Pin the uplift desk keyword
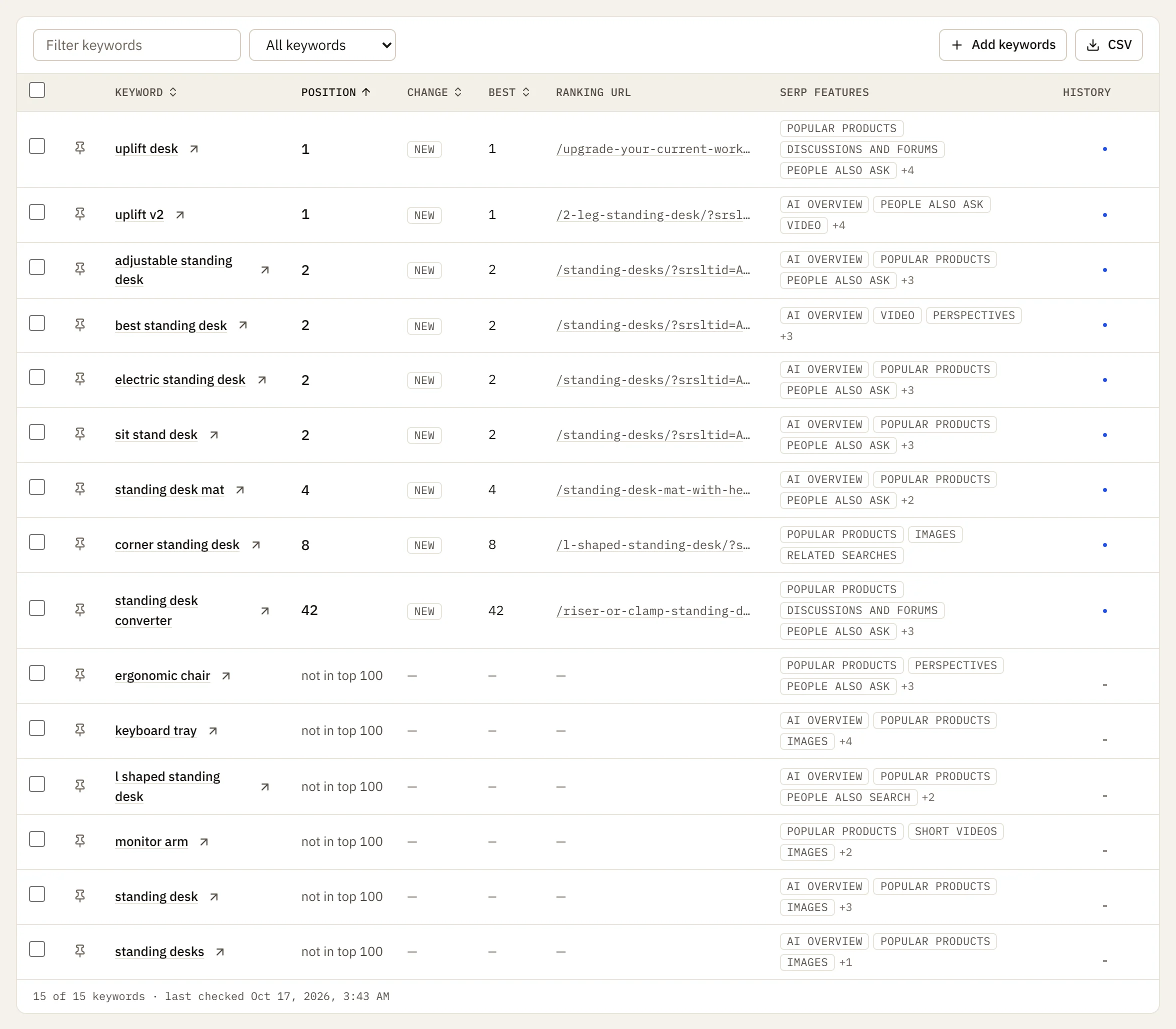The image size is (1176, 1029). pos(80,148)
